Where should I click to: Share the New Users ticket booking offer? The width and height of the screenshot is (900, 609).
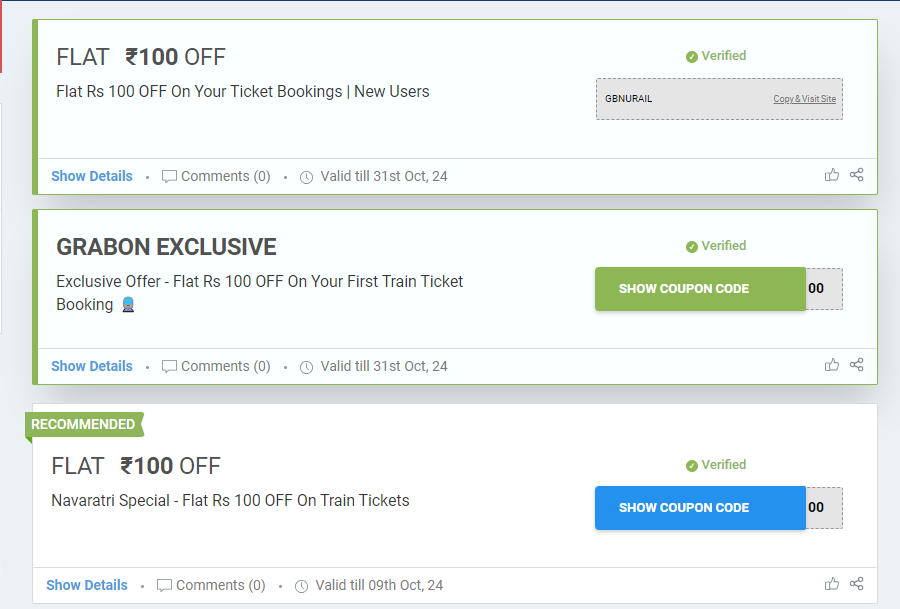tap(857, 175)
